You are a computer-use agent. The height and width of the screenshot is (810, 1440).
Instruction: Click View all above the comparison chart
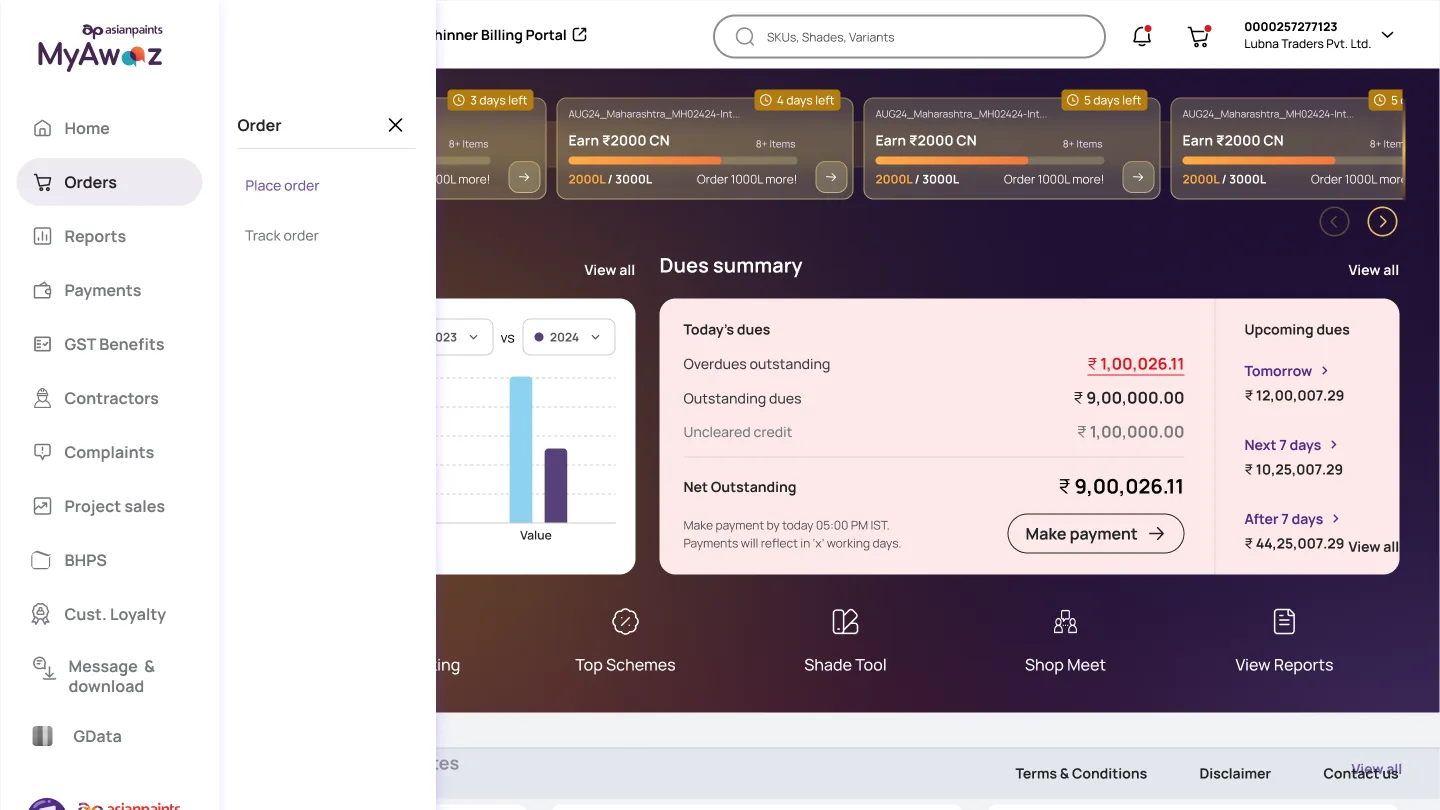[609, 270]
